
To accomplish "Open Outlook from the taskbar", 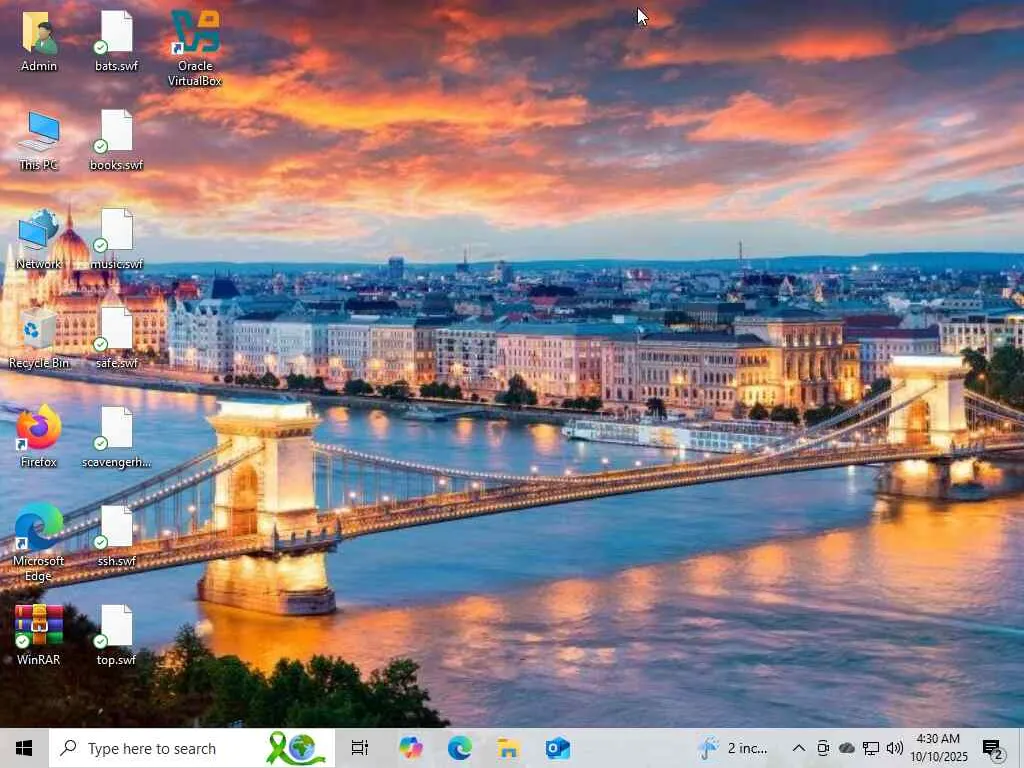I will 558,748.
